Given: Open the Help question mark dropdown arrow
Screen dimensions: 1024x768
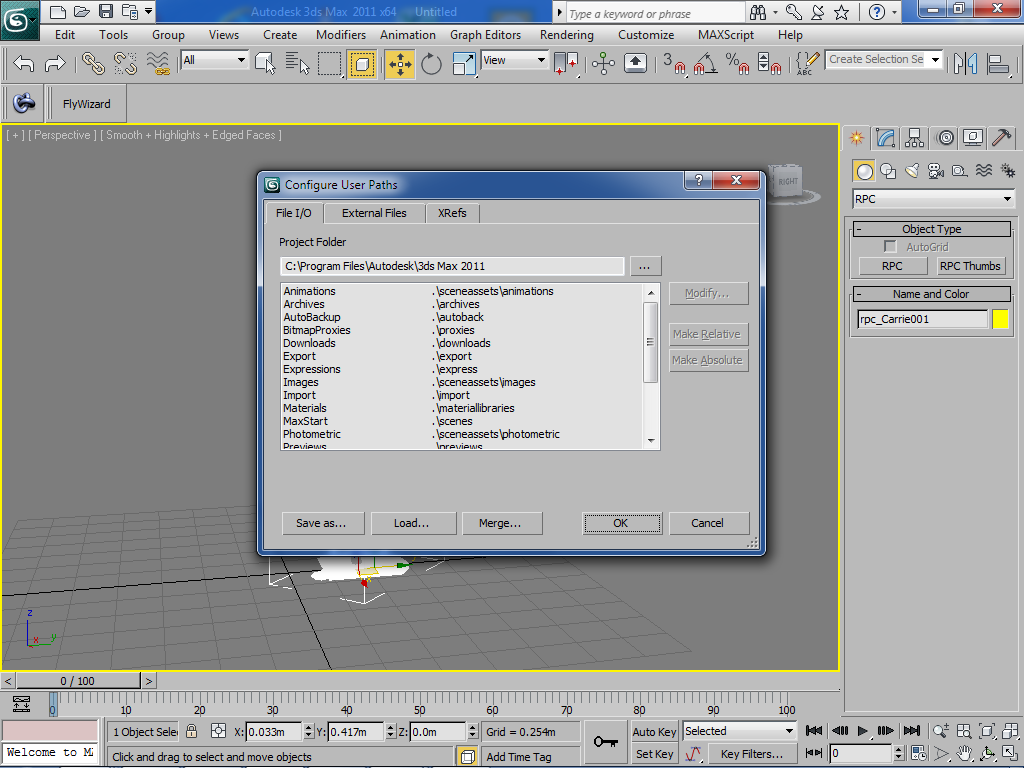Looking at the screenshot, I should pos(895,12).
